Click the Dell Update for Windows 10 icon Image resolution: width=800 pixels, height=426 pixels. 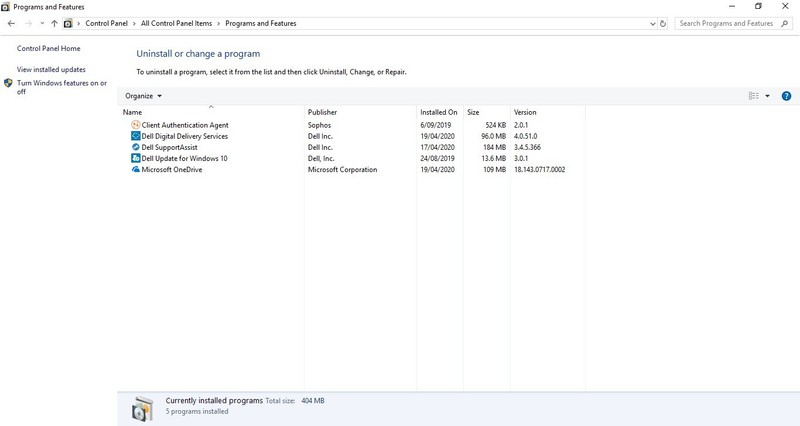[x=135, y=158]
